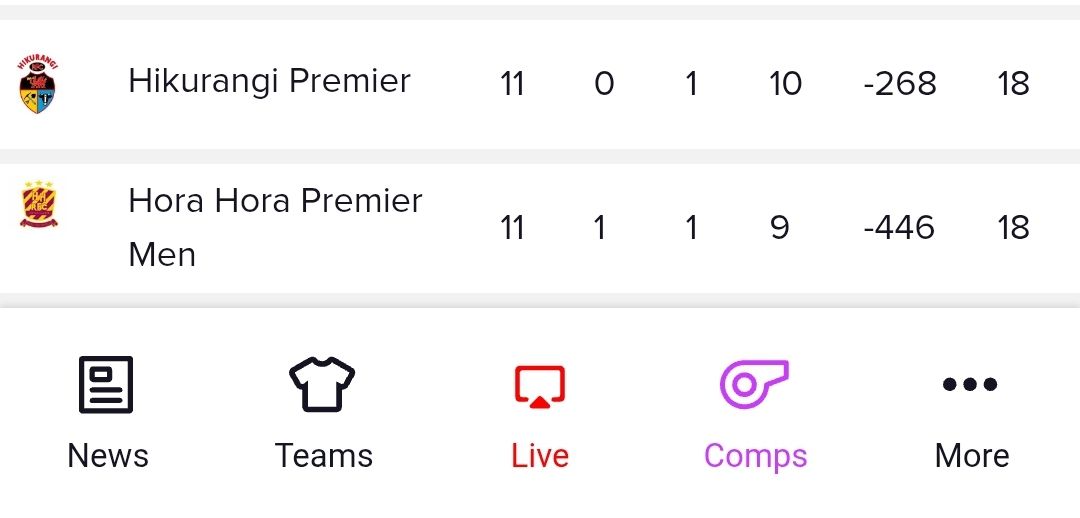Select the Comps whistle icon

click(x=755, y=385)
